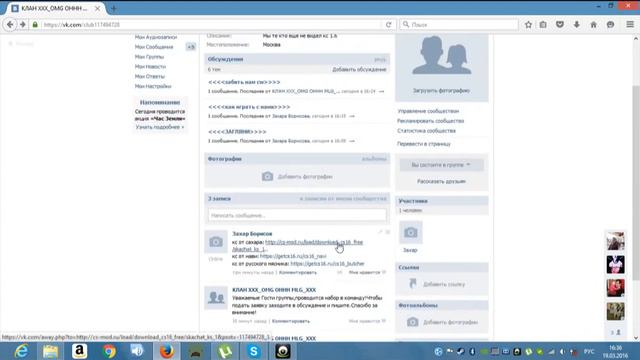Go back using the browser back arrow
The width and height of the screenshot is (640, 360).
point(10,24)
